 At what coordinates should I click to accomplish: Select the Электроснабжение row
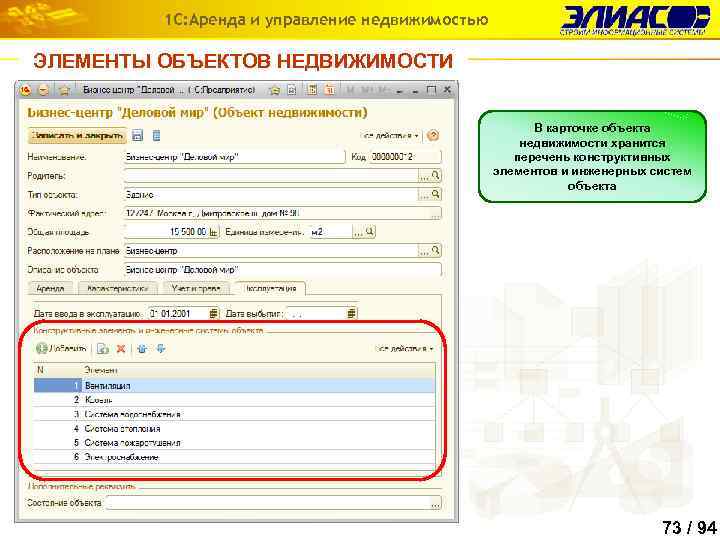tap(234, 457)
